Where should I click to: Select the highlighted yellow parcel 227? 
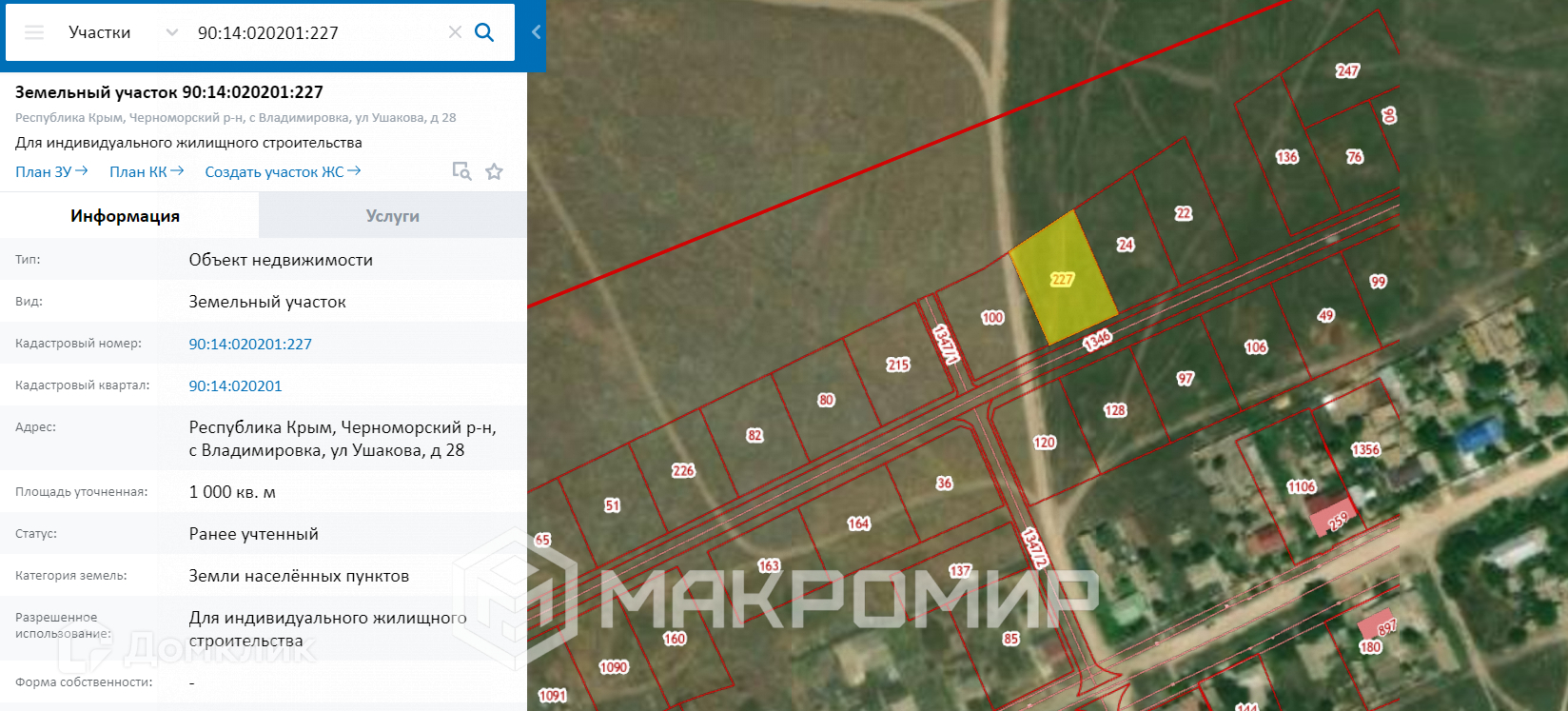(x=1063, y=279)
